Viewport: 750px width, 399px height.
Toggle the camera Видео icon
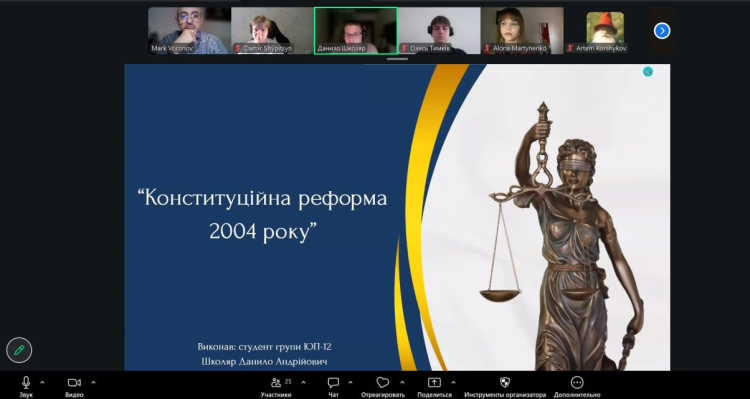[x=74, y=382]
